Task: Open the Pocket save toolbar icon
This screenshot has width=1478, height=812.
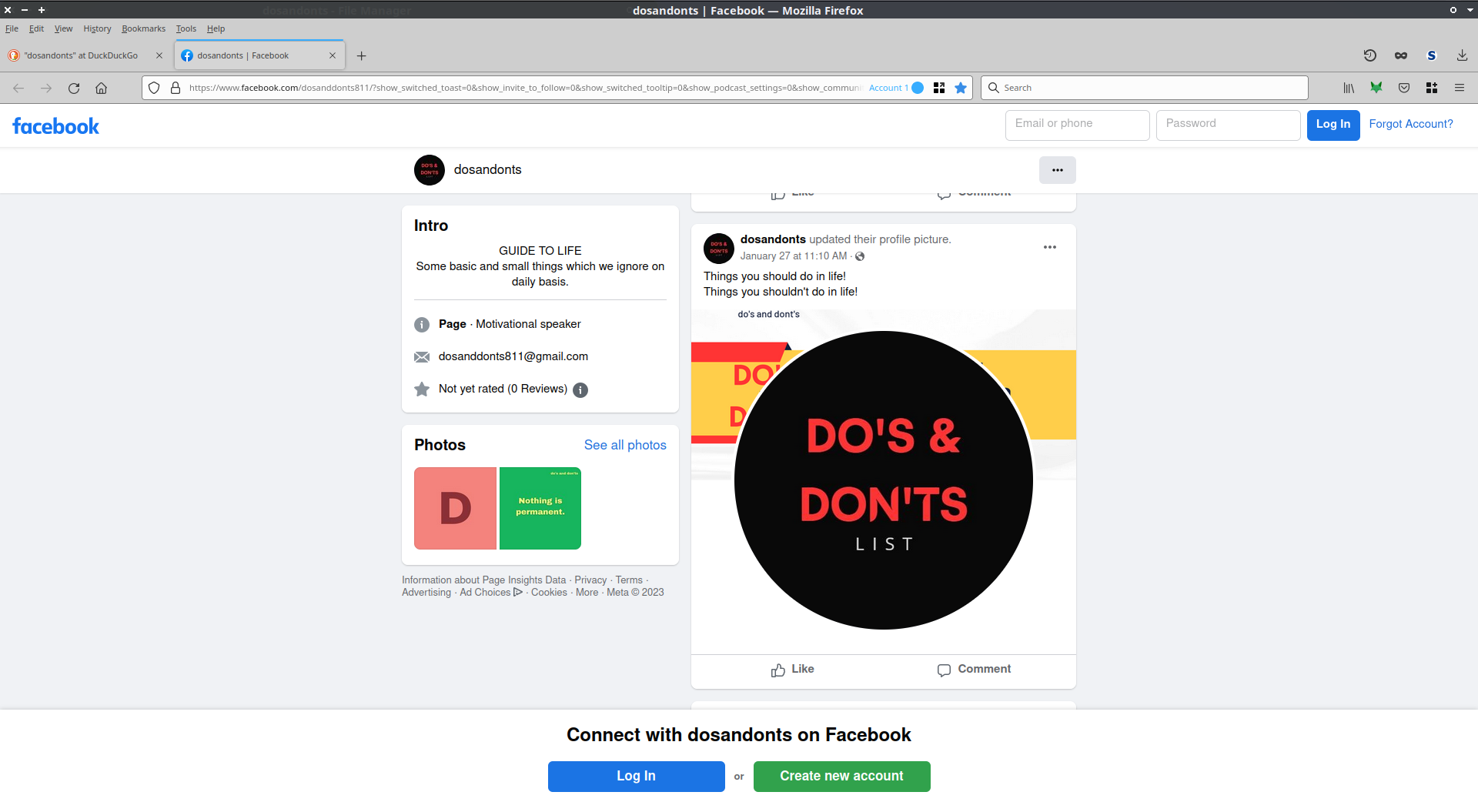Action: (x=1404, y=89)
